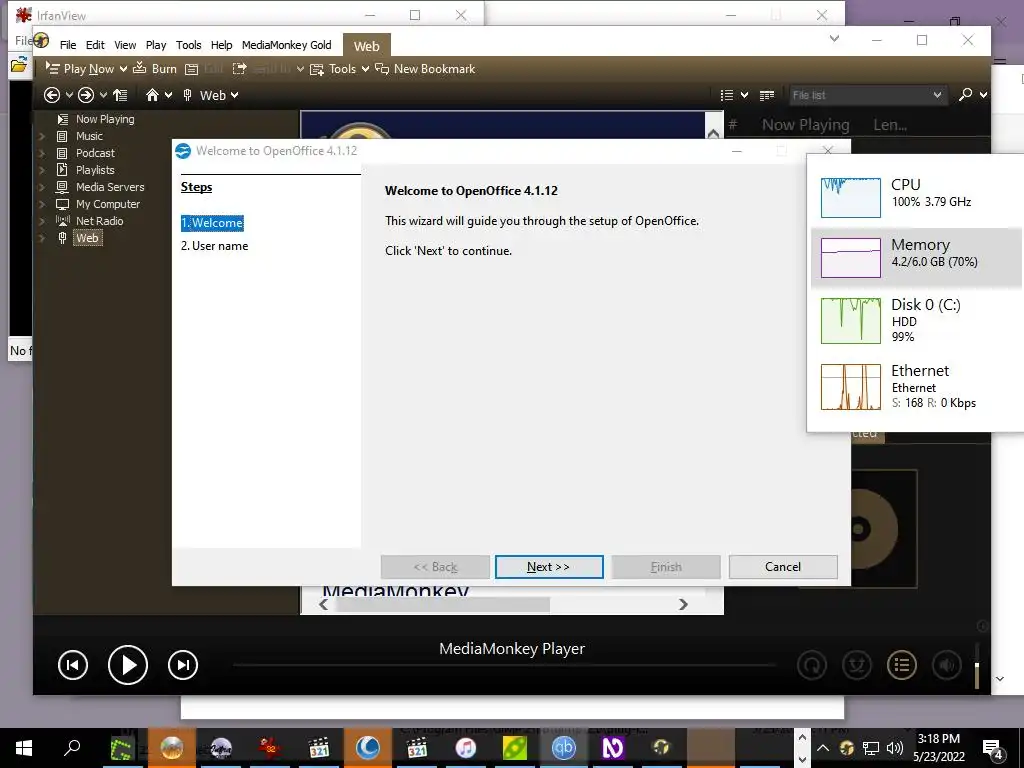Click the playback seek bar
The image size is (1024, 768).
(x=504, y=665)
